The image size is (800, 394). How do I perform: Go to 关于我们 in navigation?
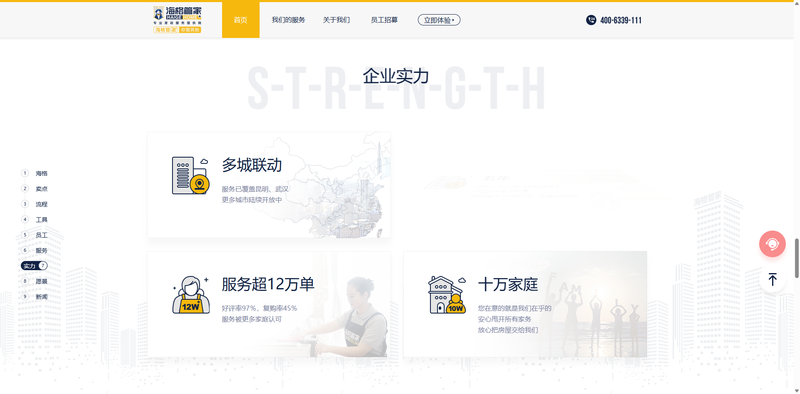336,20
